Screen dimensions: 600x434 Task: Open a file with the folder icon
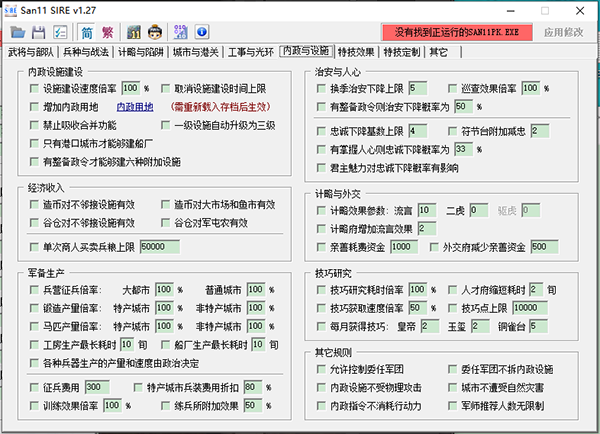18,32
